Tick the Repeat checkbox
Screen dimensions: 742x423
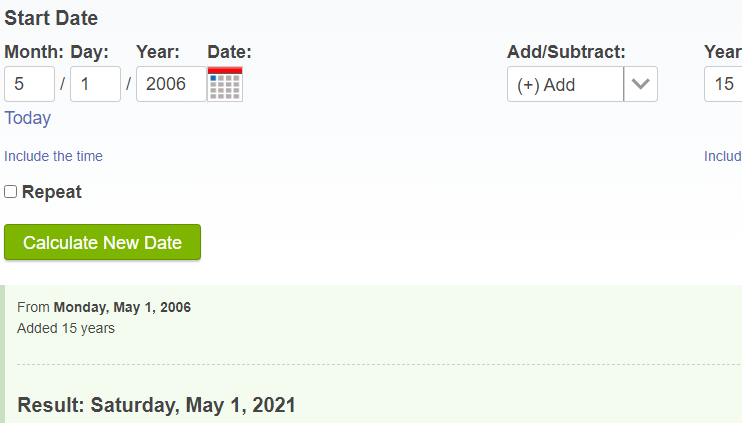point(10,192)
